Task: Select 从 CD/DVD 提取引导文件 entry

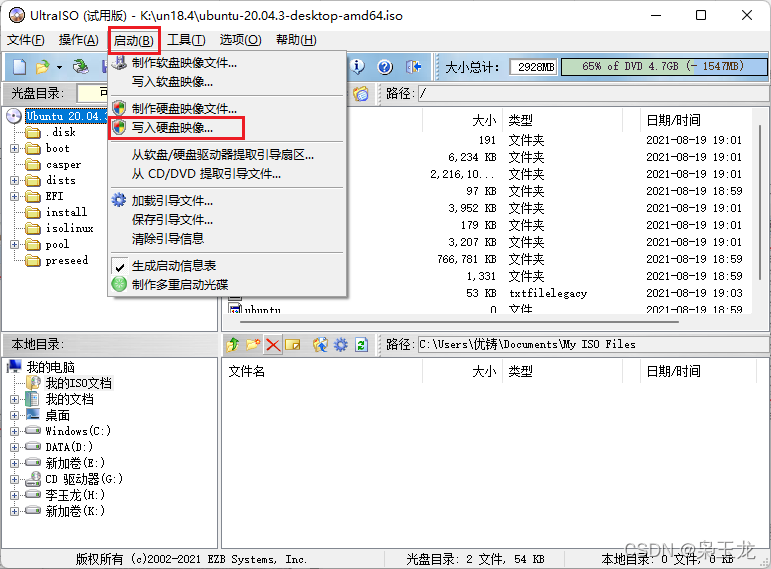Action: point(206,174)
